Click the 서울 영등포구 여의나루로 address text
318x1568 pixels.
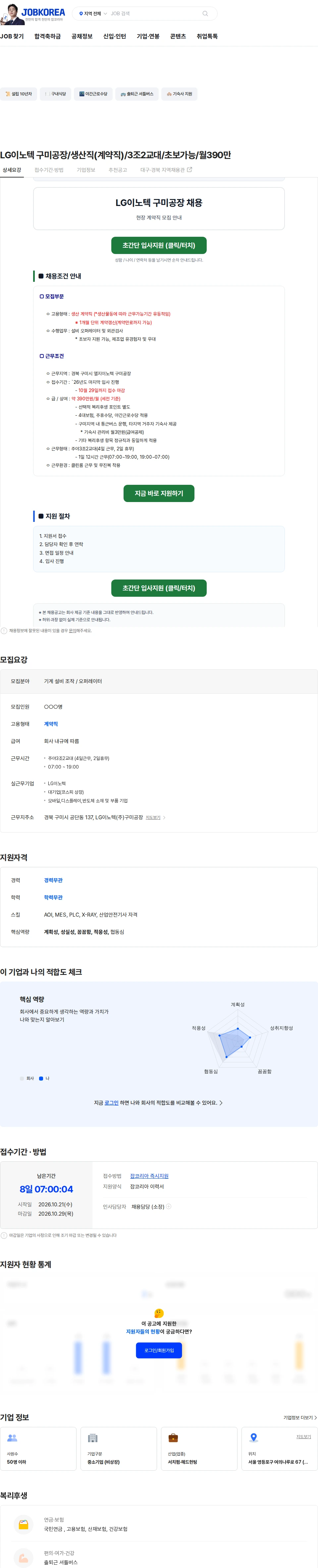click(278, 1461)
